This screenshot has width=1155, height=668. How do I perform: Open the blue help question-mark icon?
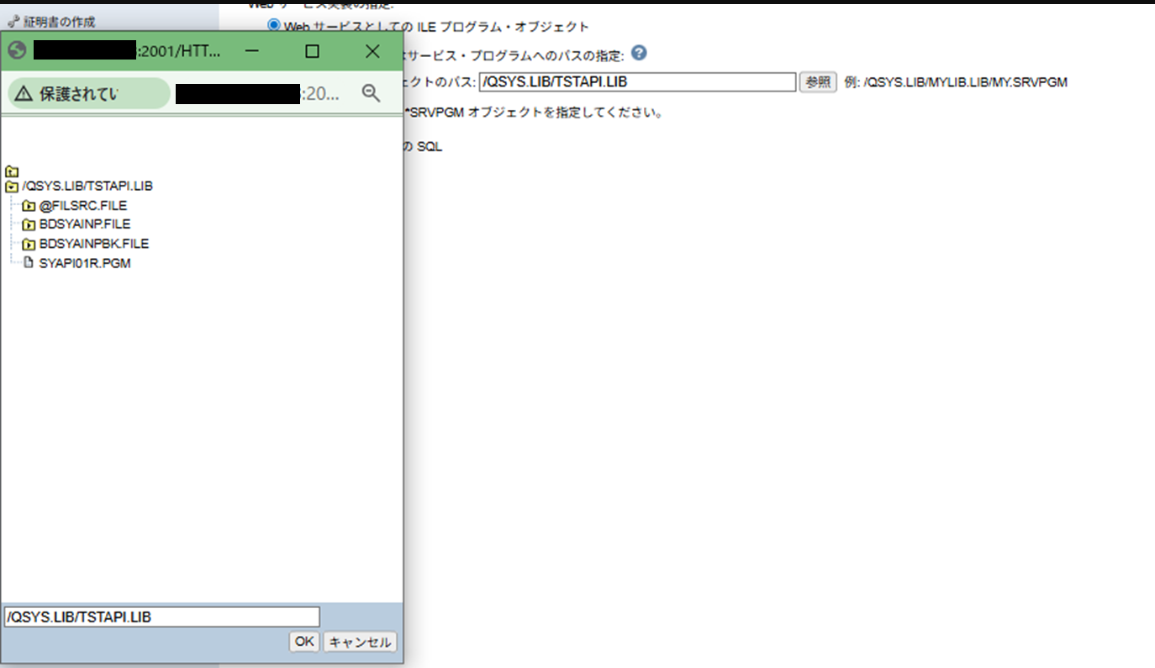pos(639,53)
